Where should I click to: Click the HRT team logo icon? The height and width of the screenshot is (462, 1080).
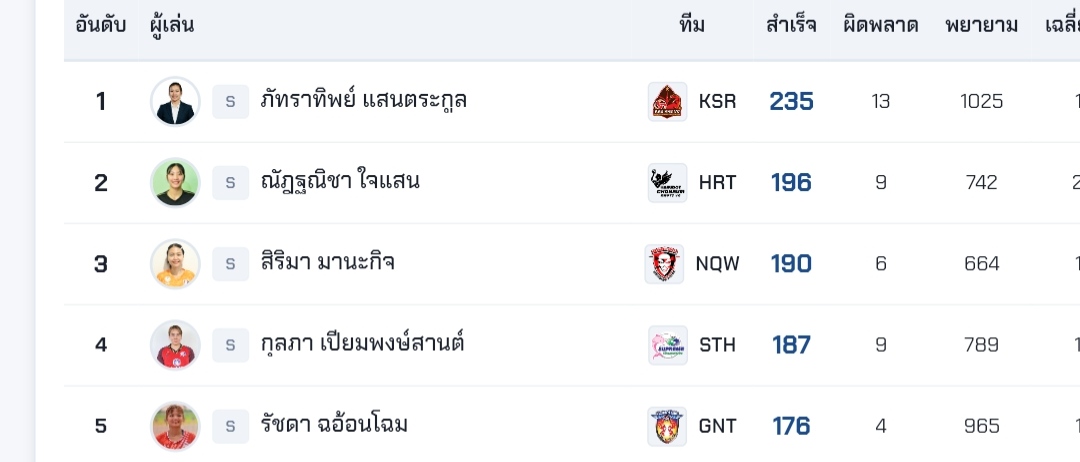(667, 183)
